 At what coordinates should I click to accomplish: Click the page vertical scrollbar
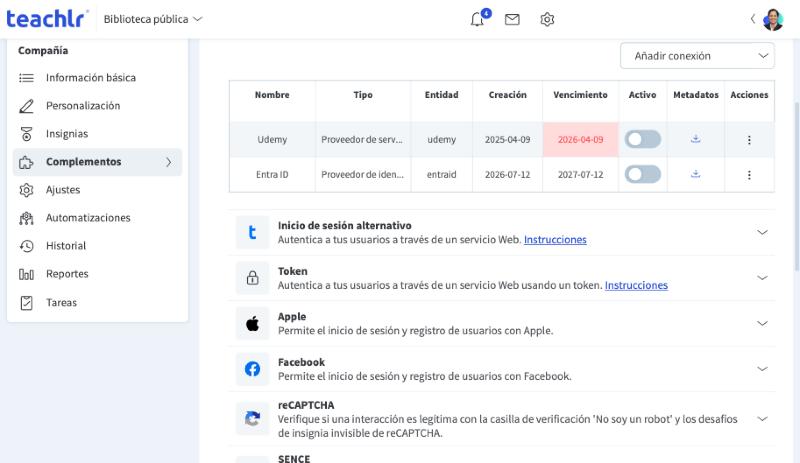tap(796, 186)
